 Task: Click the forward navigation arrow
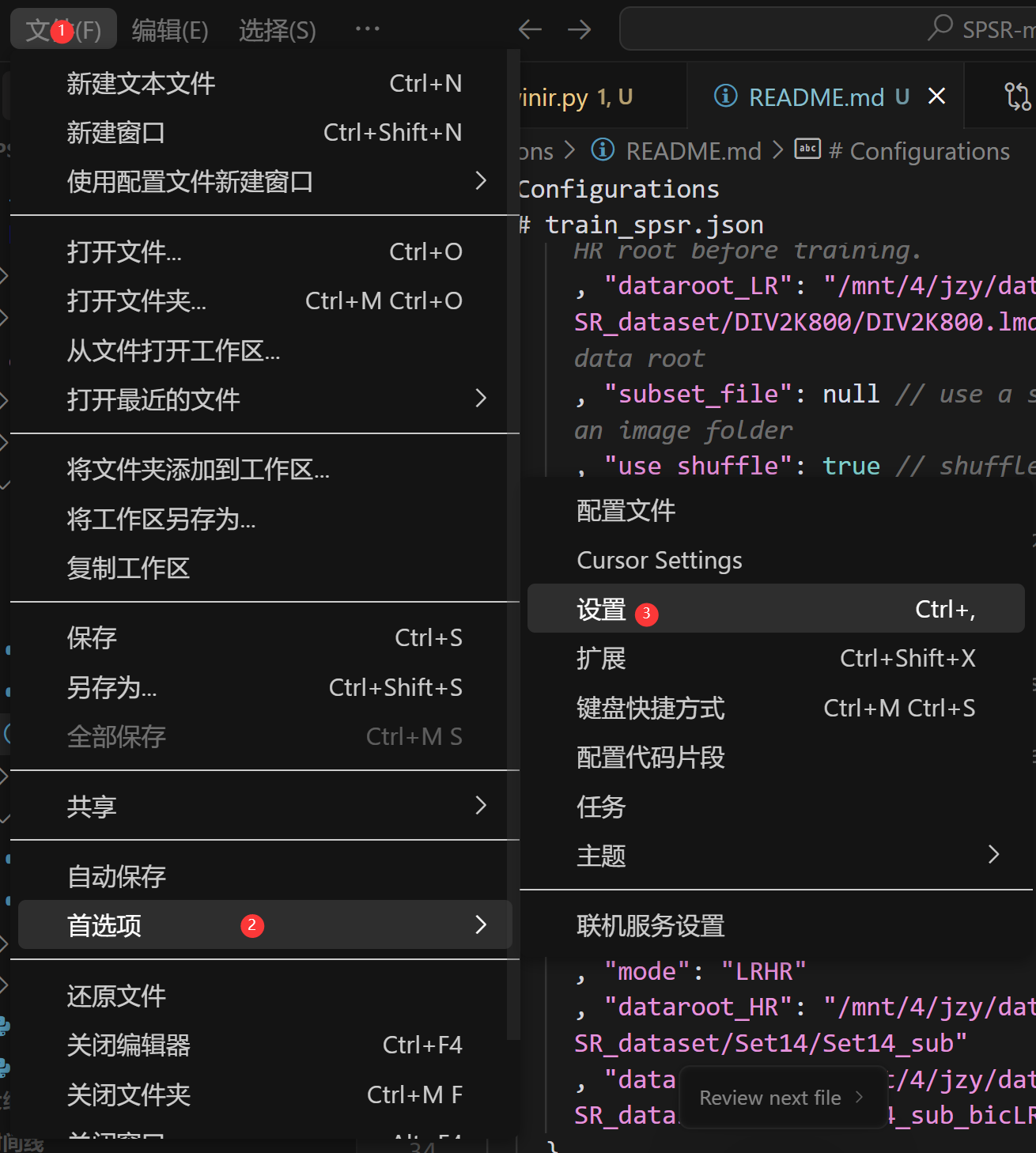[x=579, y=29]
